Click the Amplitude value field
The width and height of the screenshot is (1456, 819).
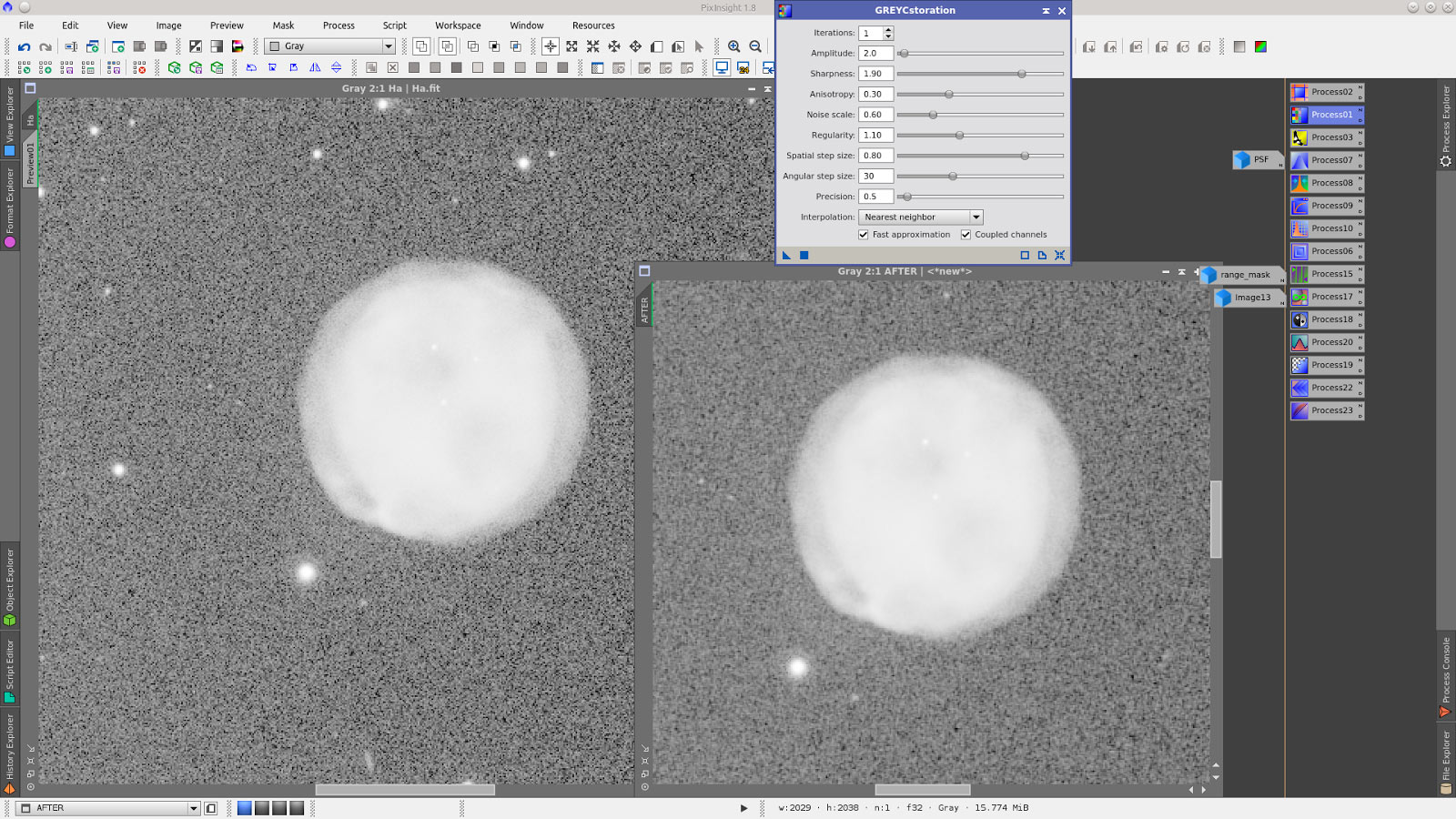(875, 54)
